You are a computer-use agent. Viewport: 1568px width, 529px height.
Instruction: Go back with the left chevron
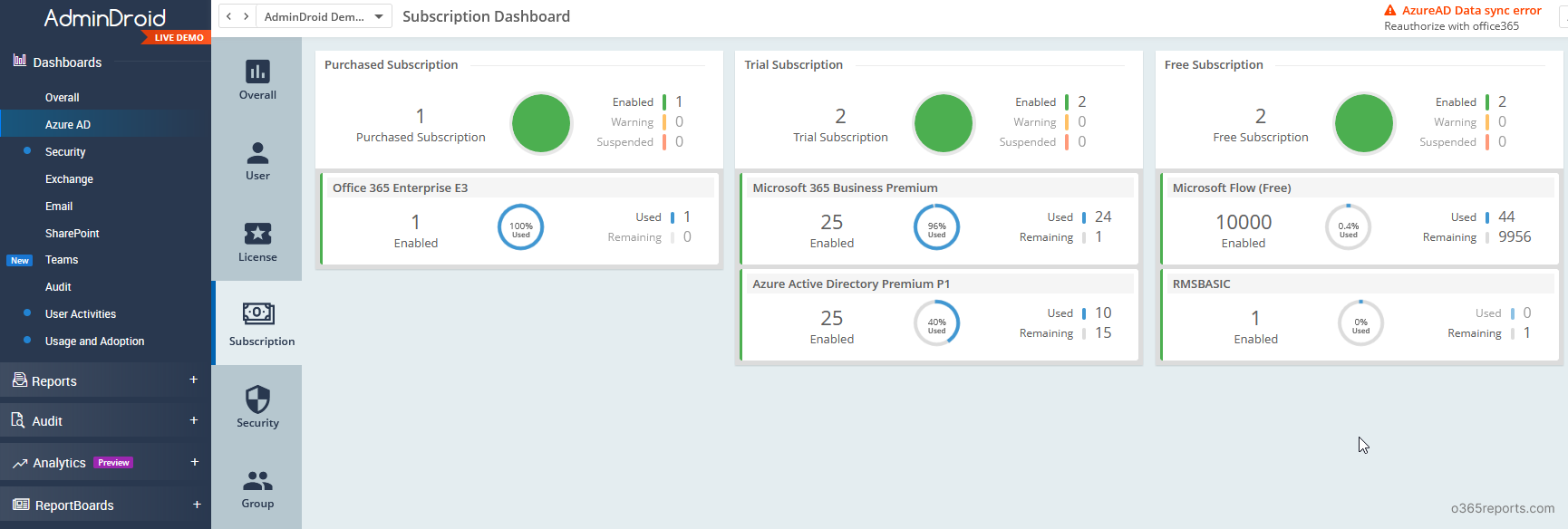pyautogui.click(x=229, y=16)
